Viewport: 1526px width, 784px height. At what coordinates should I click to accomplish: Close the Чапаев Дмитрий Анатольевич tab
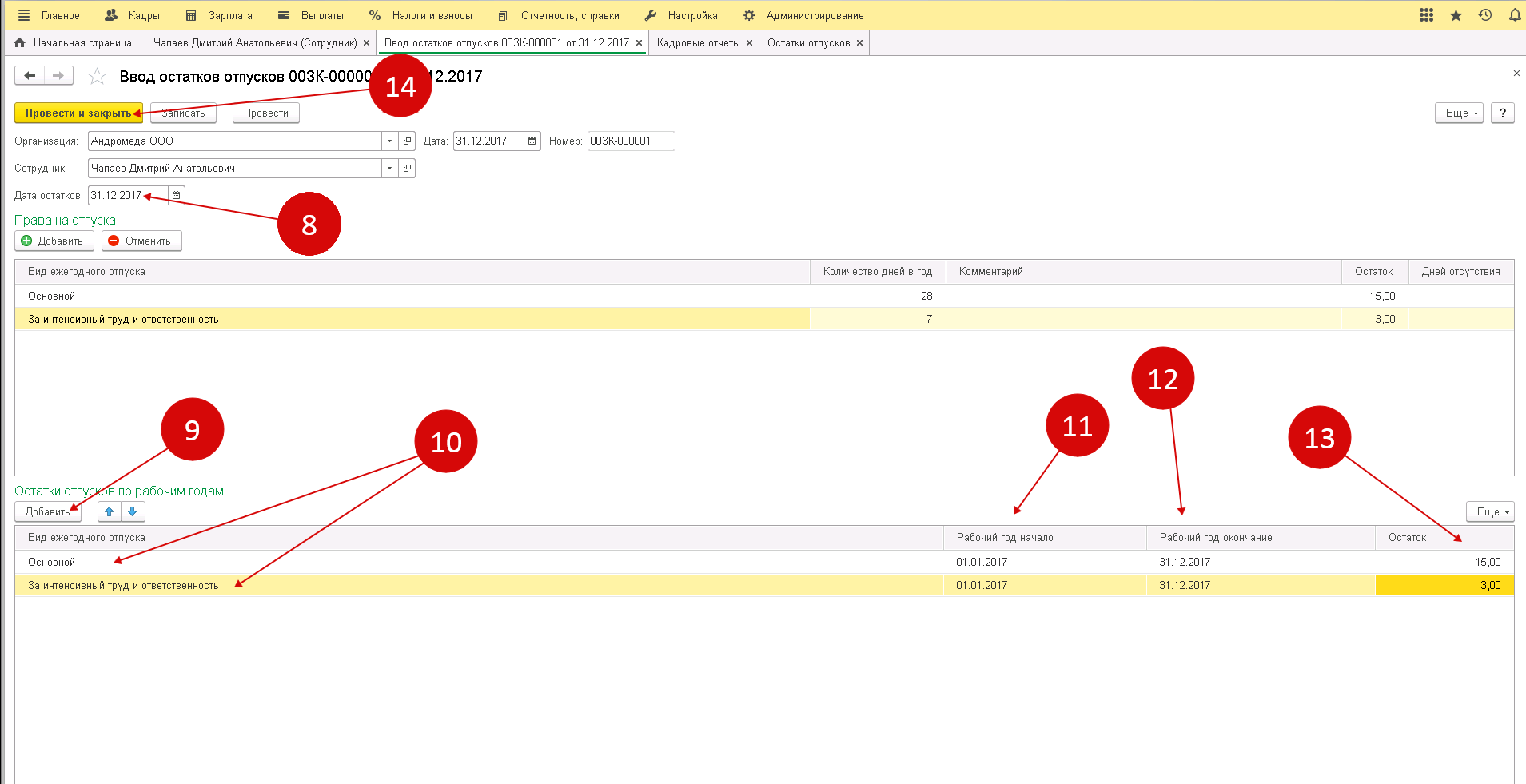[367, 43]
